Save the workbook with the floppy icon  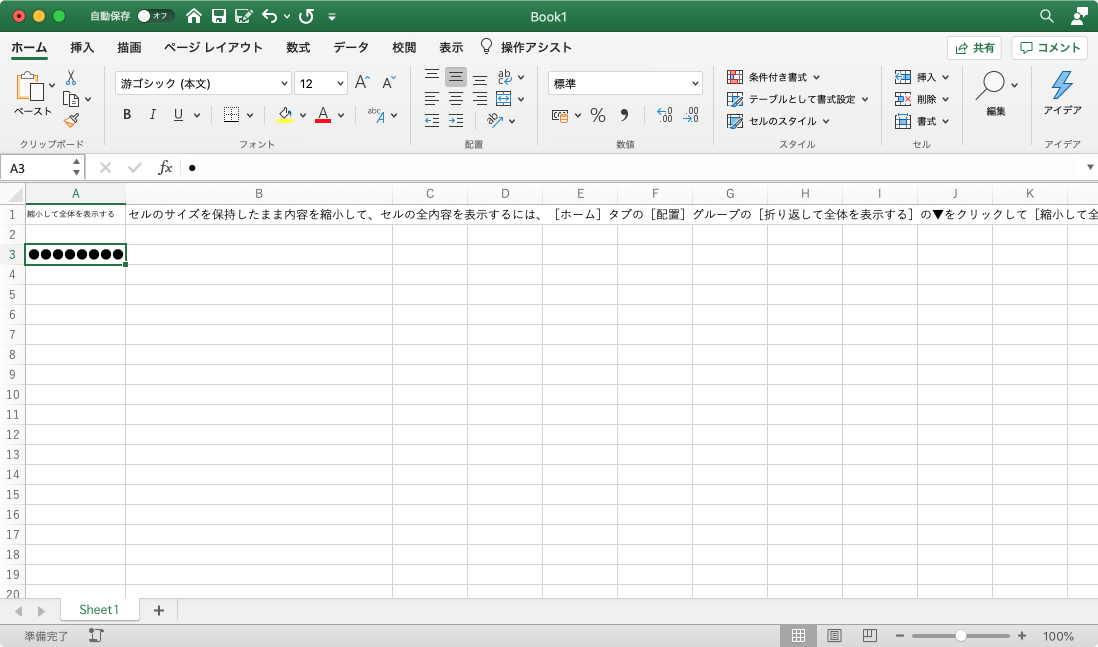pos(218,16)
